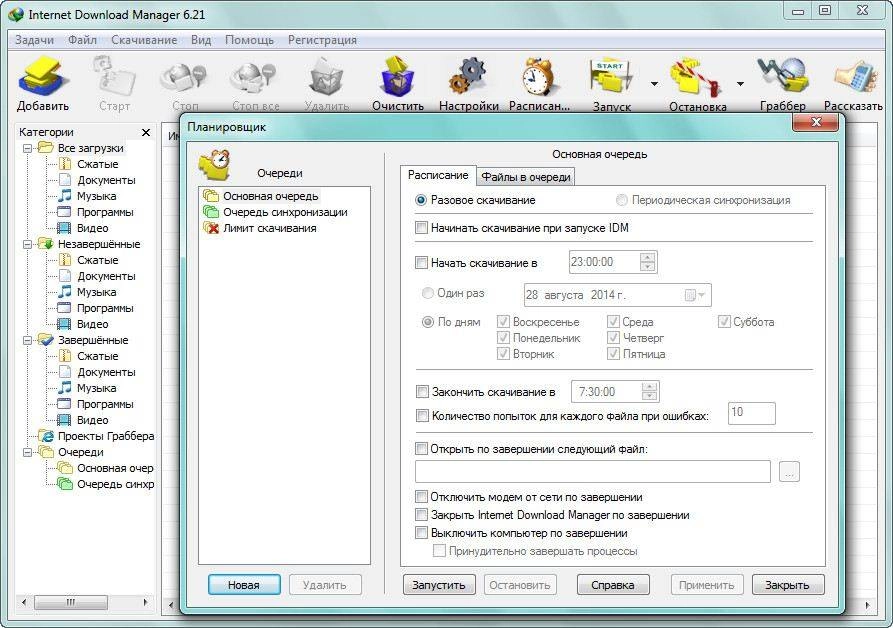The image size is (893, 628).
Task: Click the file browse ... button
Action: tap(789, 471)
